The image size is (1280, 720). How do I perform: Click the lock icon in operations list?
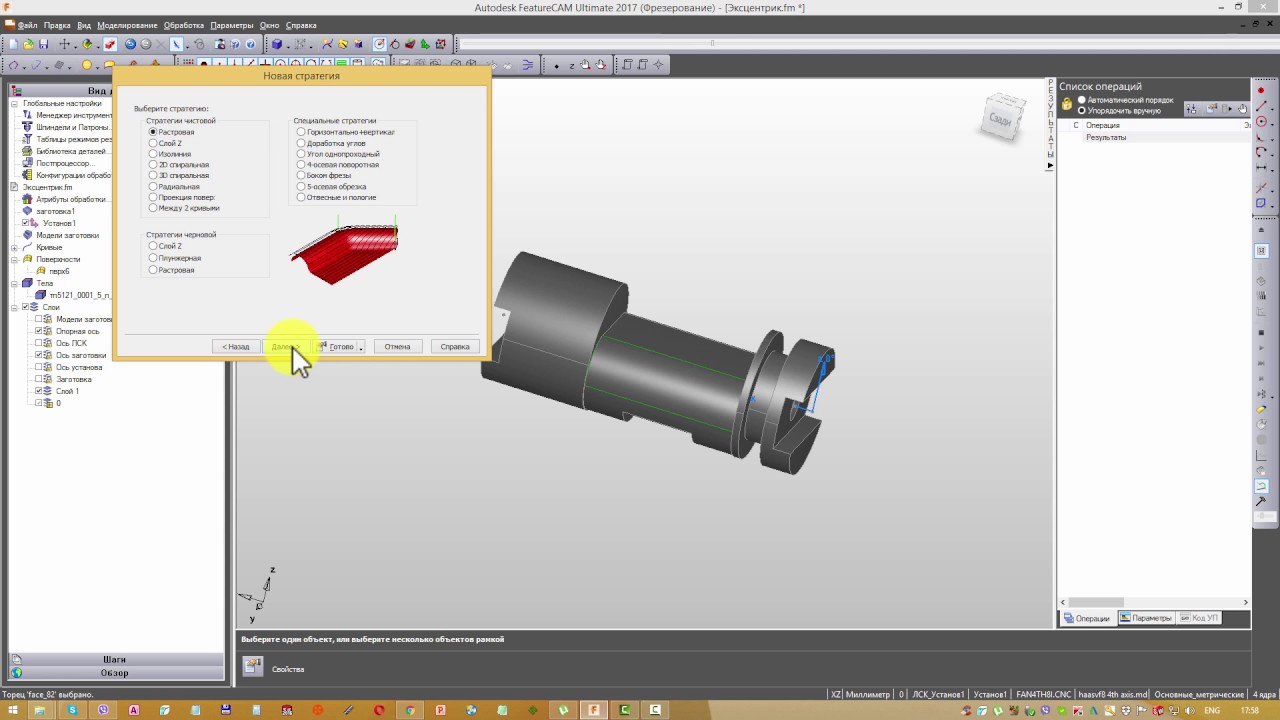(x=1067, y=104)
